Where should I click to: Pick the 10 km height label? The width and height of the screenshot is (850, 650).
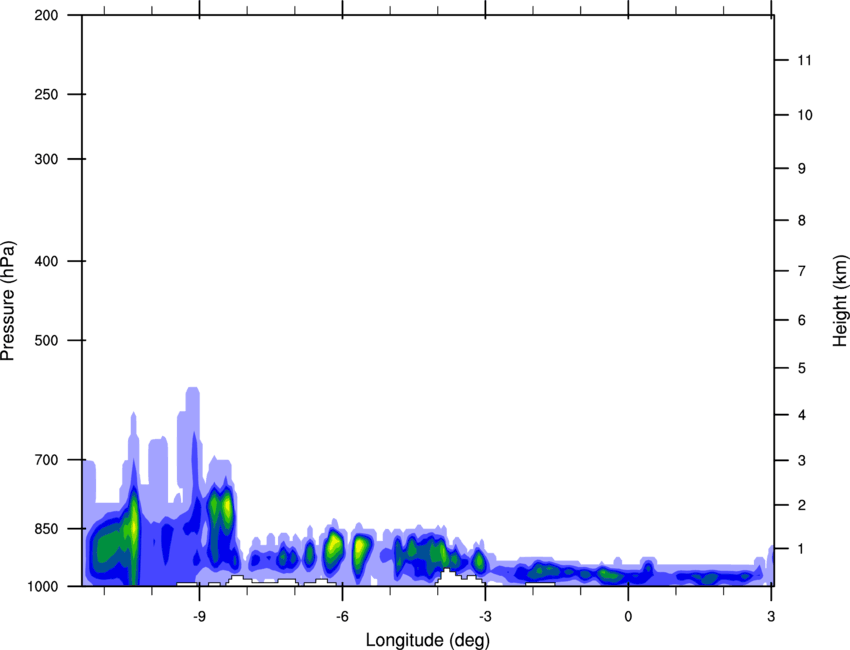(804, 115)
